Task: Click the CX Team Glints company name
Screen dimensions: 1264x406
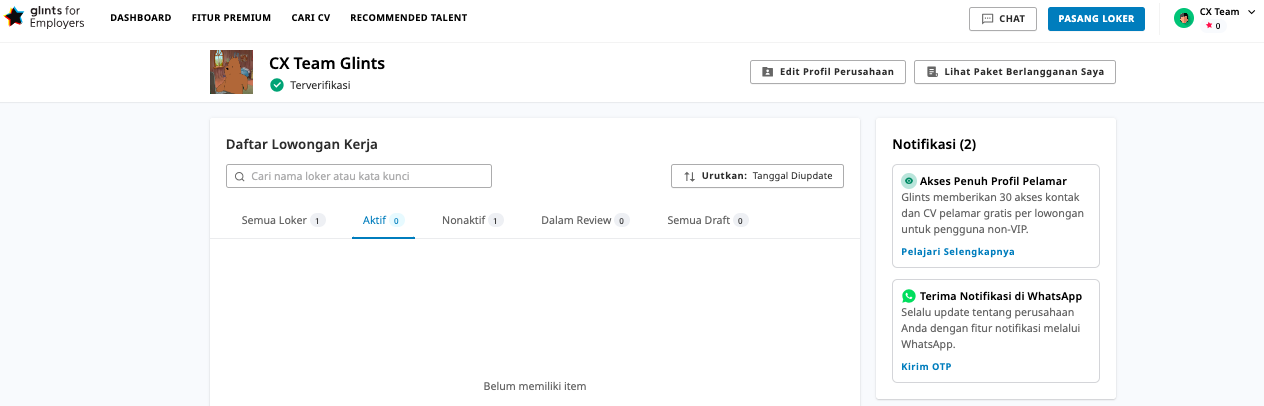Action: [327, 63]
